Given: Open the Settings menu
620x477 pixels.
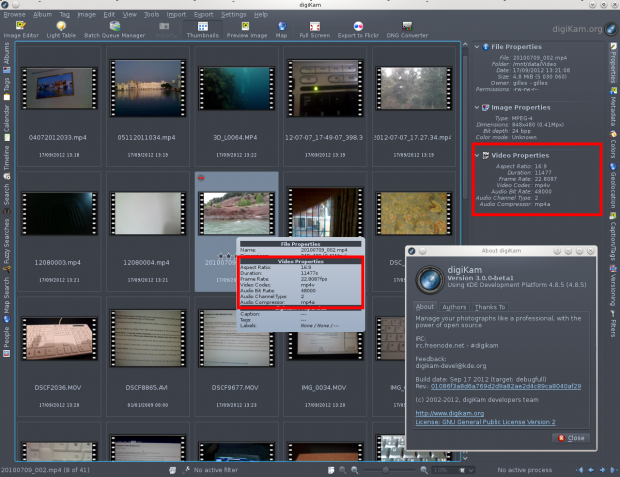Looking at the screenshot, I should click(x=233, y=15).
